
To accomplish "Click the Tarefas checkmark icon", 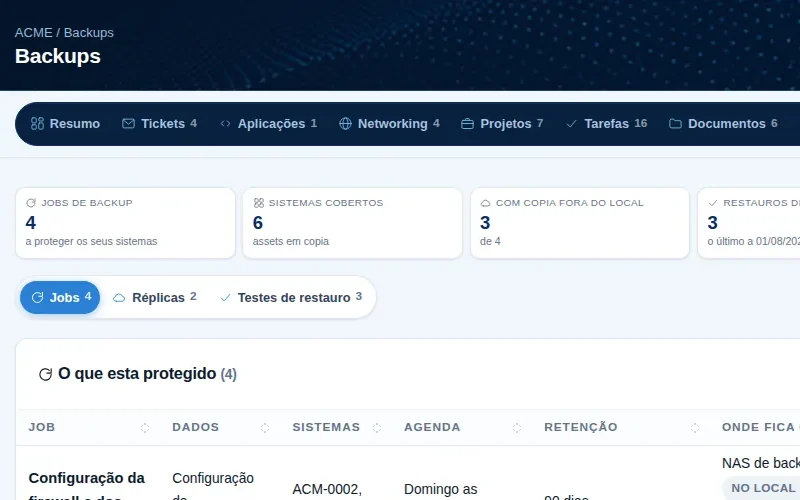I will pyautogui.click(x=571, y=123).
